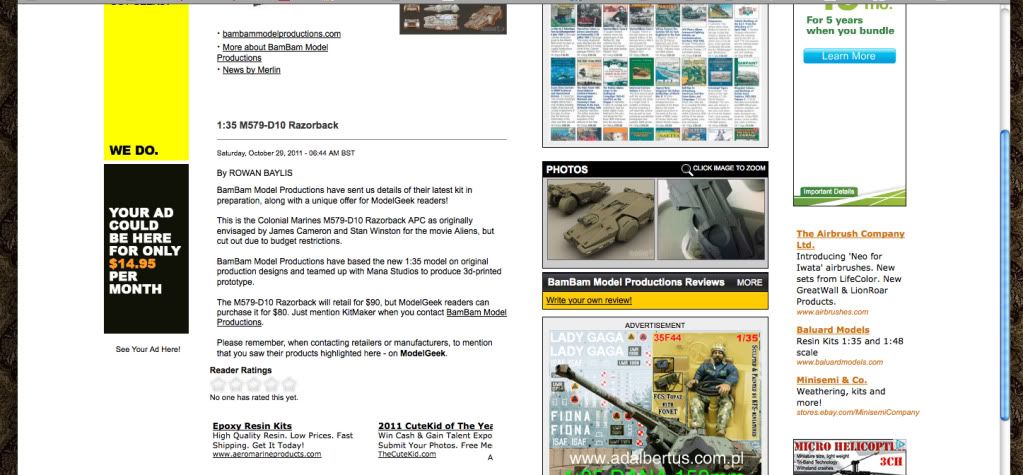The width and height of the screenshot is (1023, 475).
Task: Click the Saturday, October 29, 2011 date line
Action: (286, 153)
